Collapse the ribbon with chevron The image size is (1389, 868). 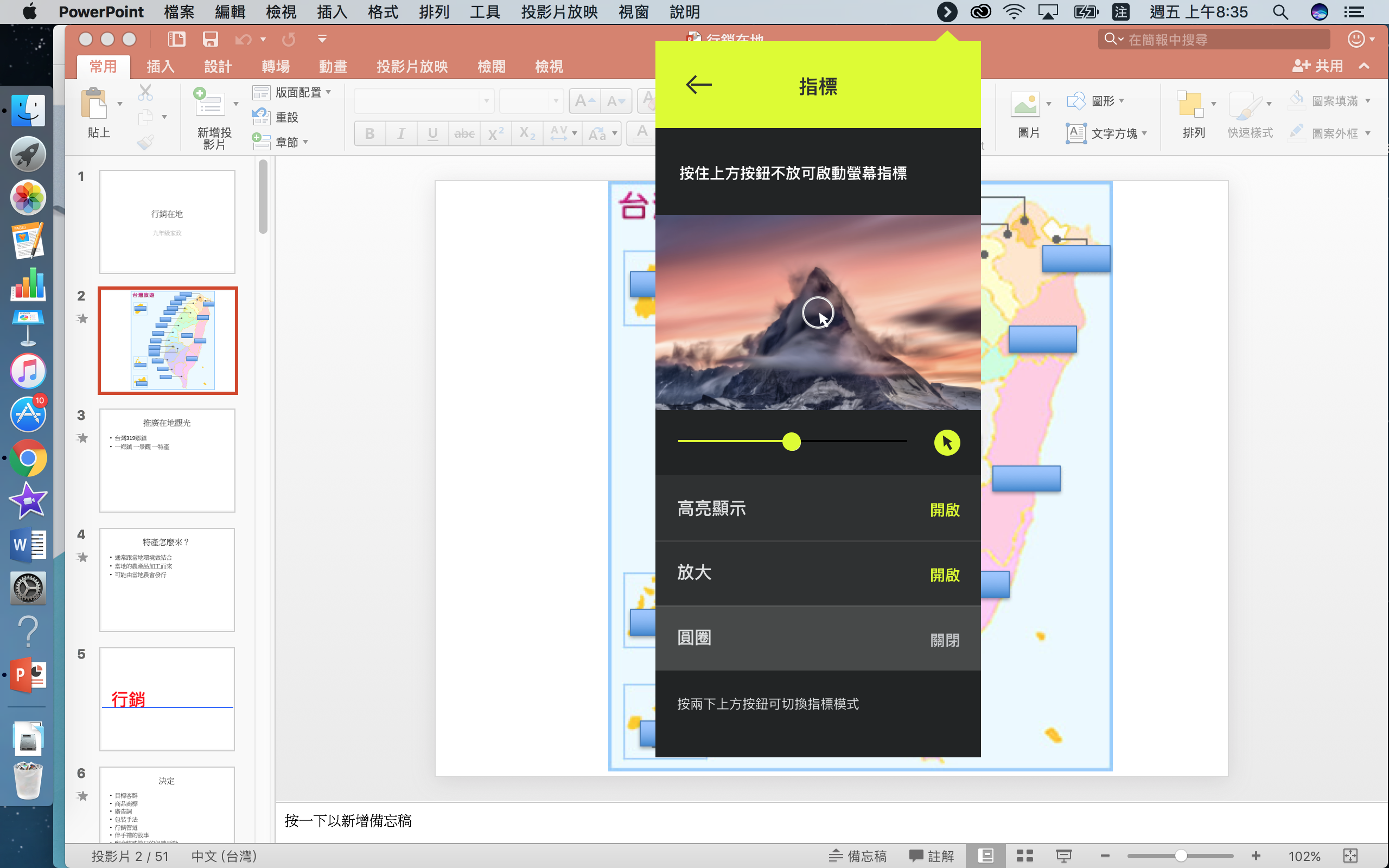(1365, 66)
